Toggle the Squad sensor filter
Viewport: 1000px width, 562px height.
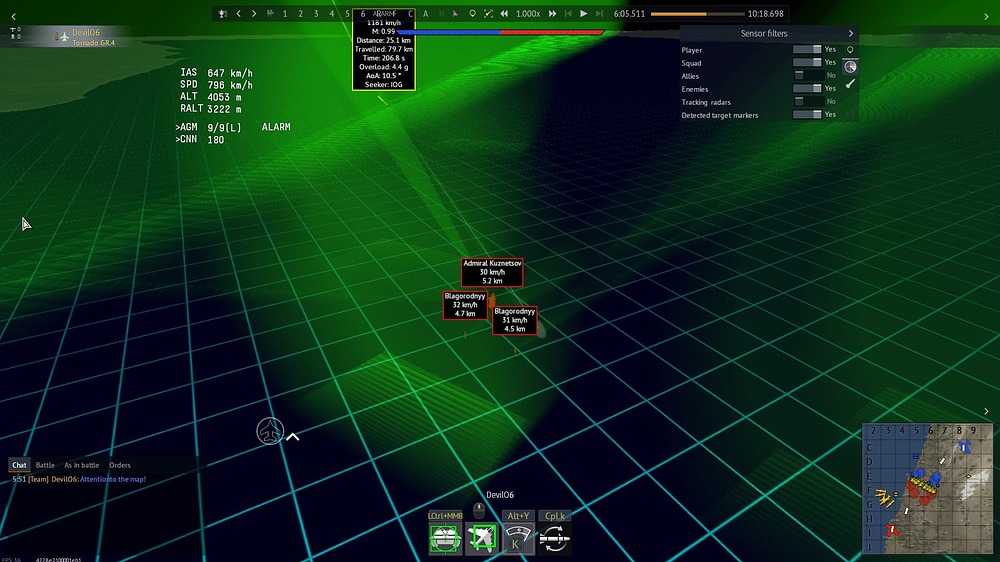coord(807,63)
